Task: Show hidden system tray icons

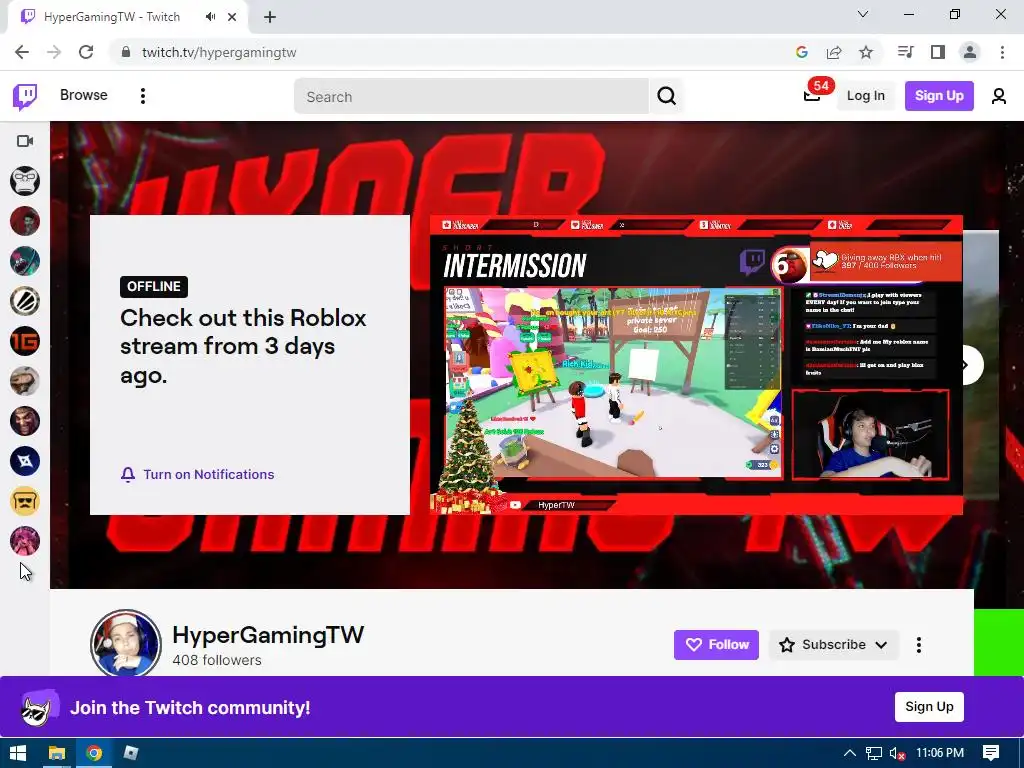Action: pos(850,753)
